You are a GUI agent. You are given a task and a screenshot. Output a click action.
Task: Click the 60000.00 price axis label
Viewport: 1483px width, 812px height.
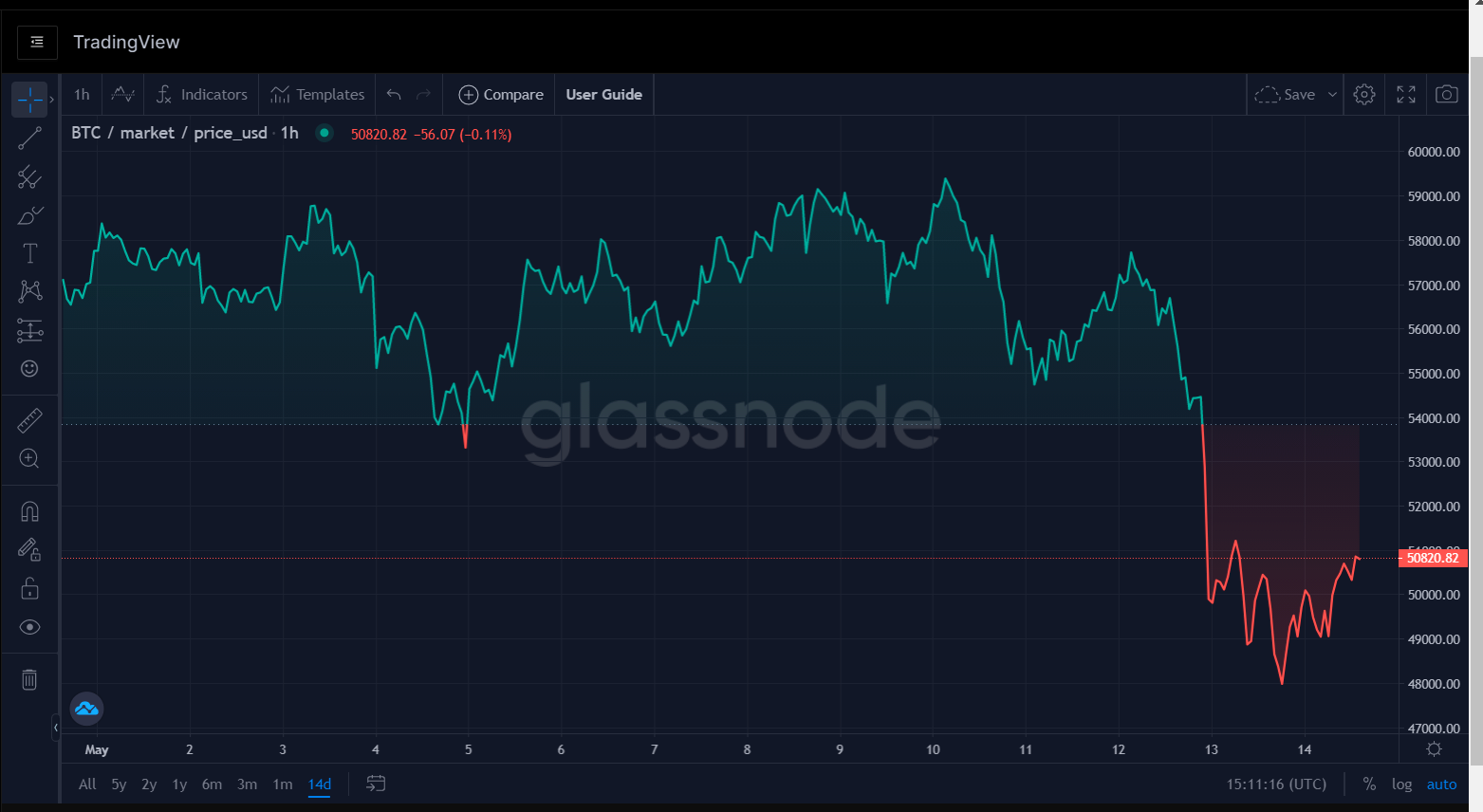point(1434,152)
